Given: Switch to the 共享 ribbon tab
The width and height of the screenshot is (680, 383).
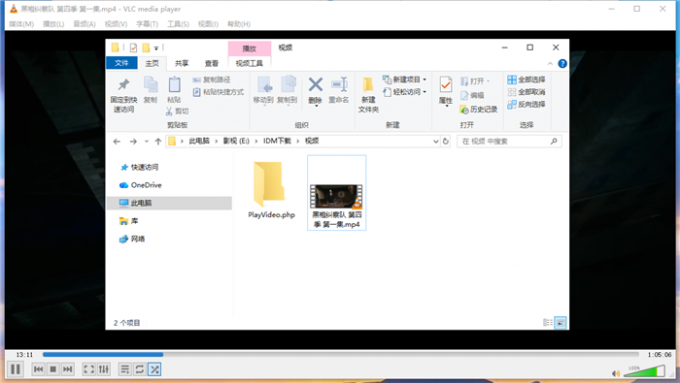Looking at the screenshot, I should pyautogui.click(x=182, y=63).
